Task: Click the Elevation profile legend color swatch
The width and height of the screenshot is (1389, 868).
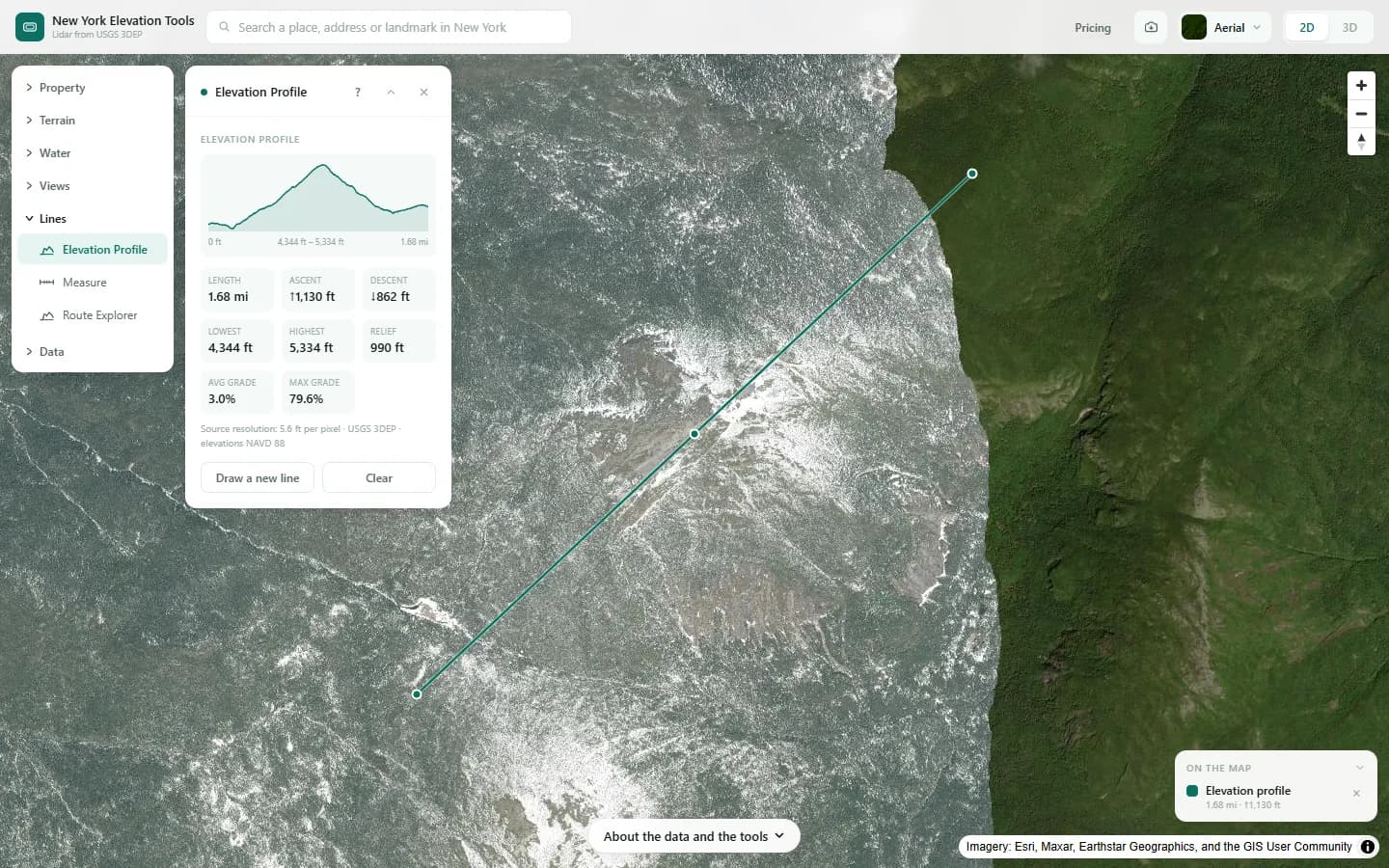Action: [x=1192, y=791]
